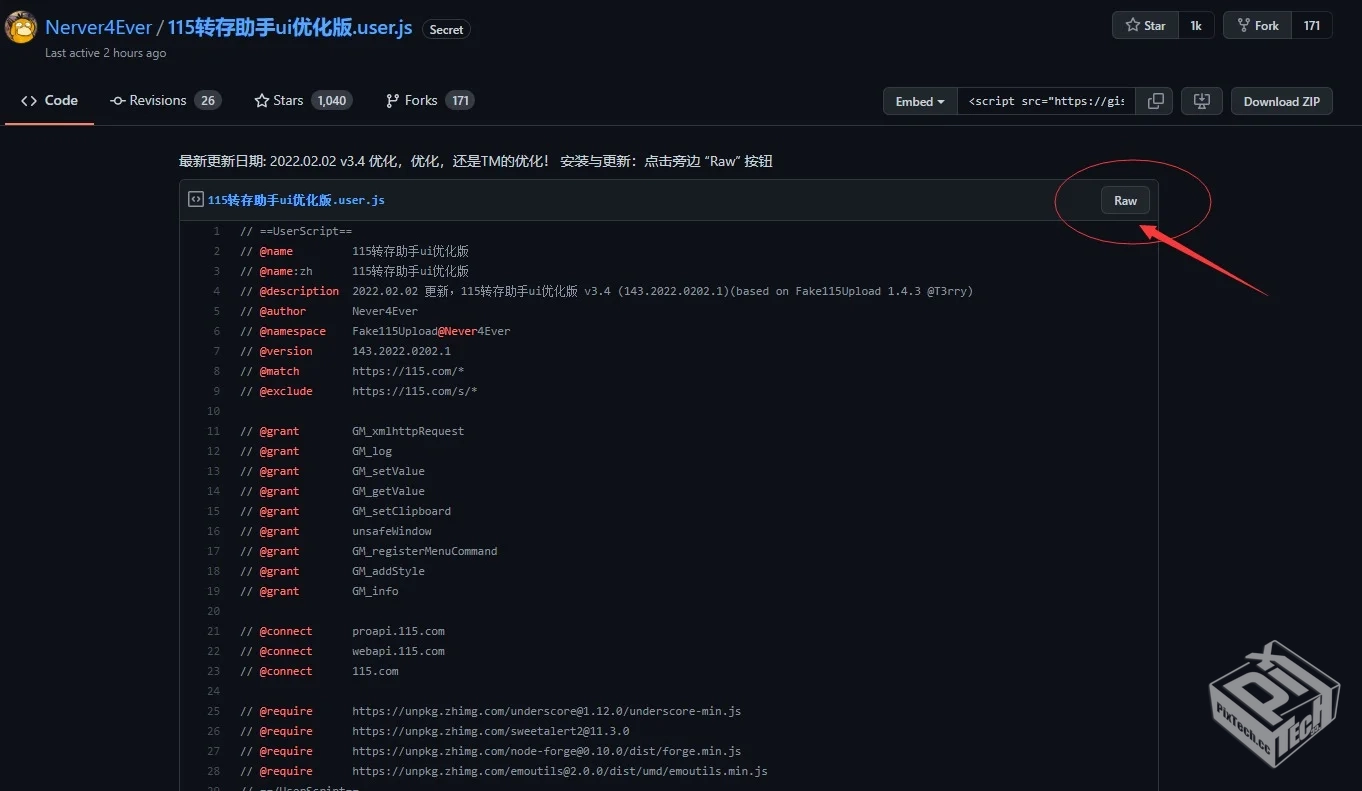Viewport: 1362px width, 791px height.
Task: Click the star icon on the Star button
Action: 1134,24
